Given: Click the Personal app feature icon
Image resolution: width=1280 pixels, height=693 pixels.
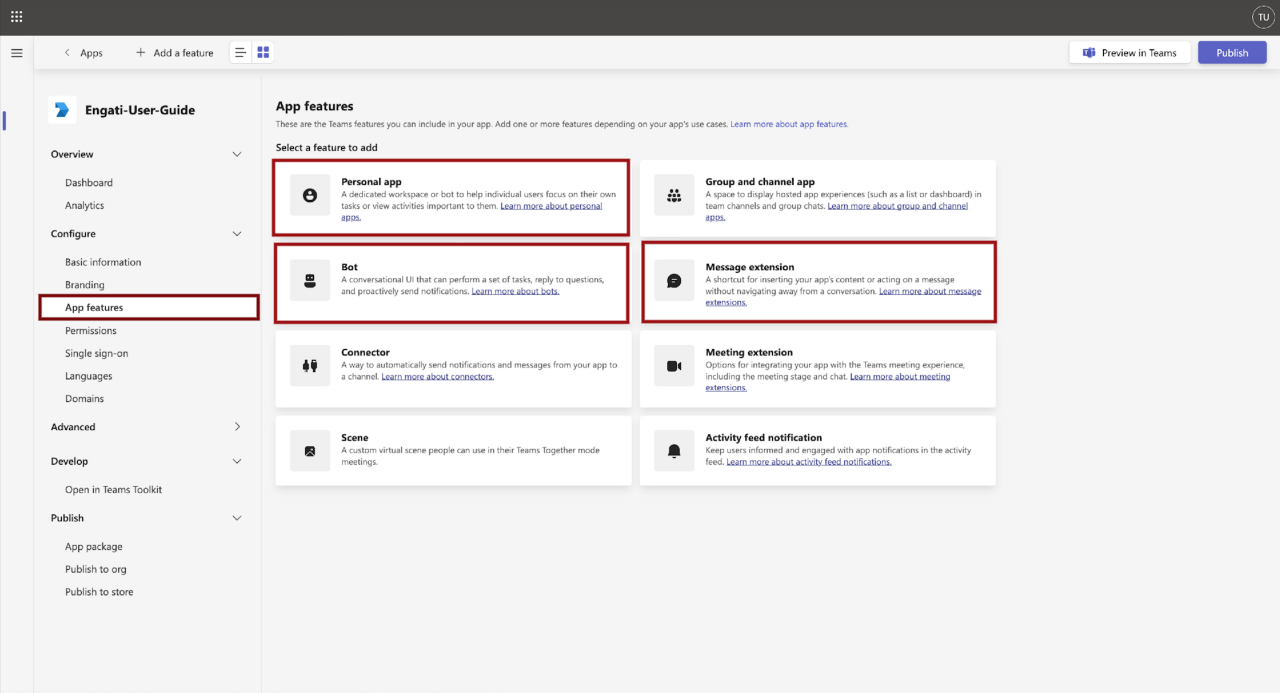Looking at the screenshot, I should pos(310,196).
